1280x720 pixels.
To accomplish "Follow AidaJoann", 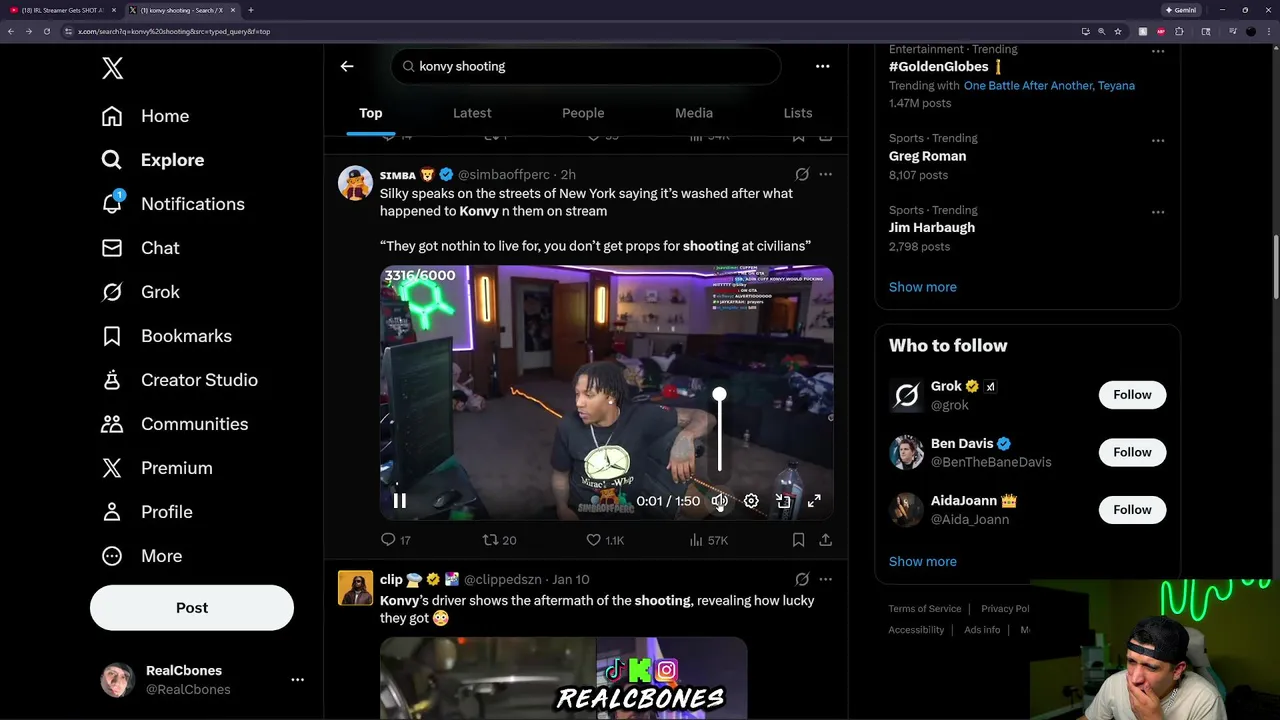I will pos(1132,510).
